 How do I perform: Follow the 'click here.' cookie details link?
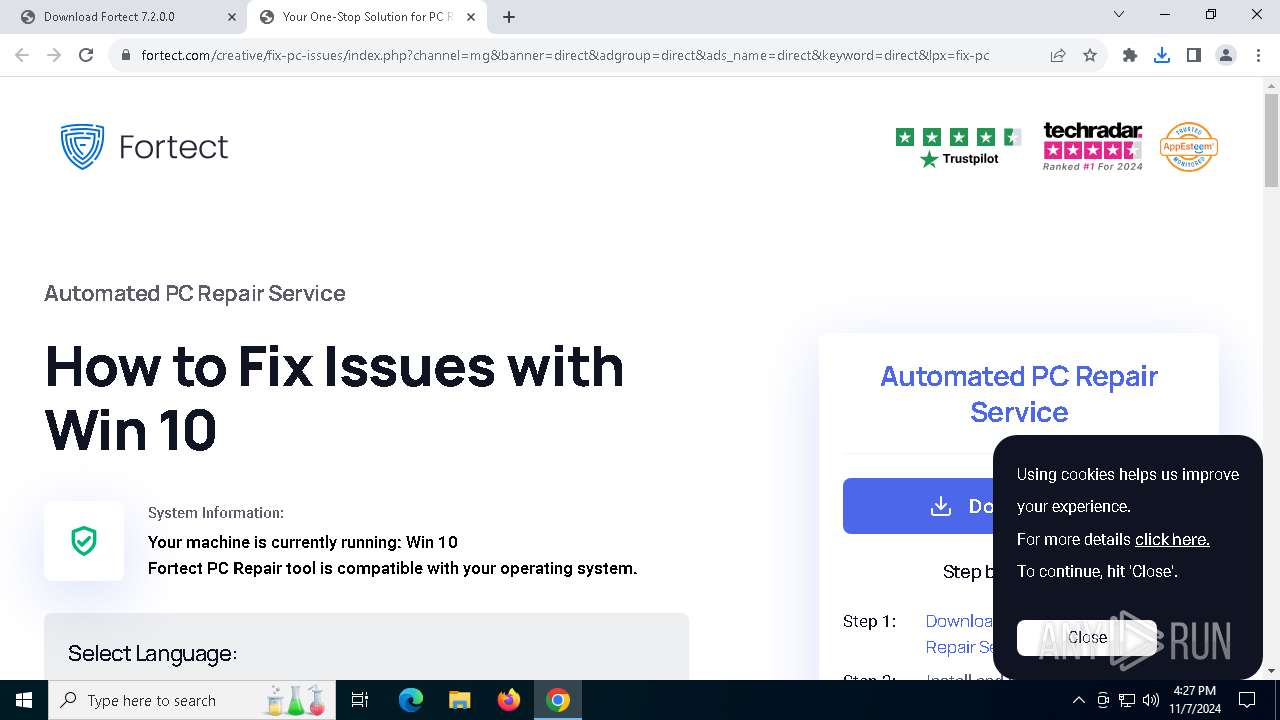pyautogui.click(x=1172, y=539)
